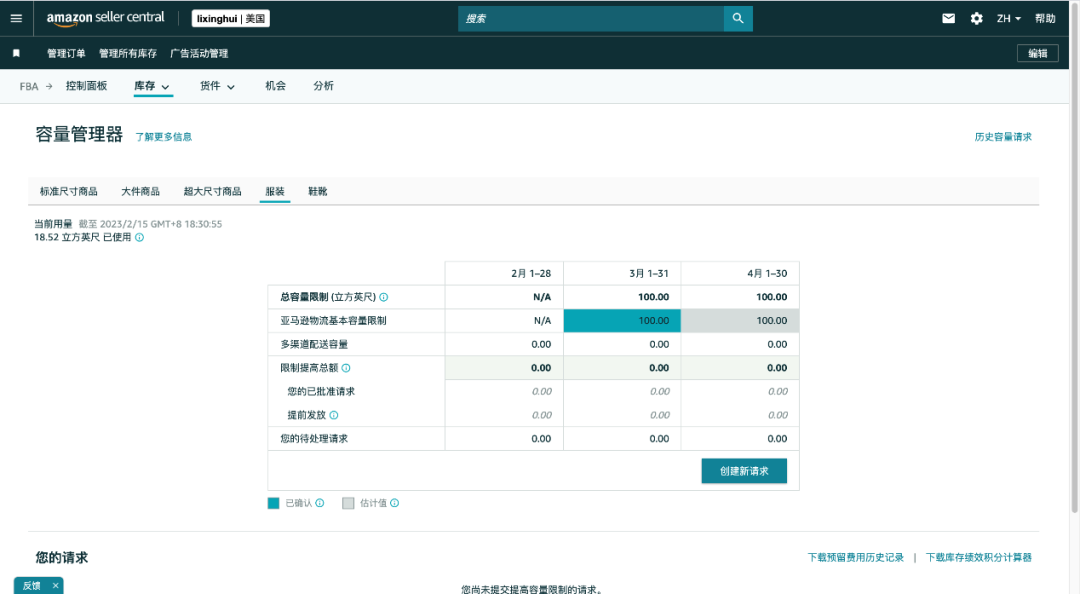
Task: Click the 帮助 help link
Action: [x=1045, y=19]
